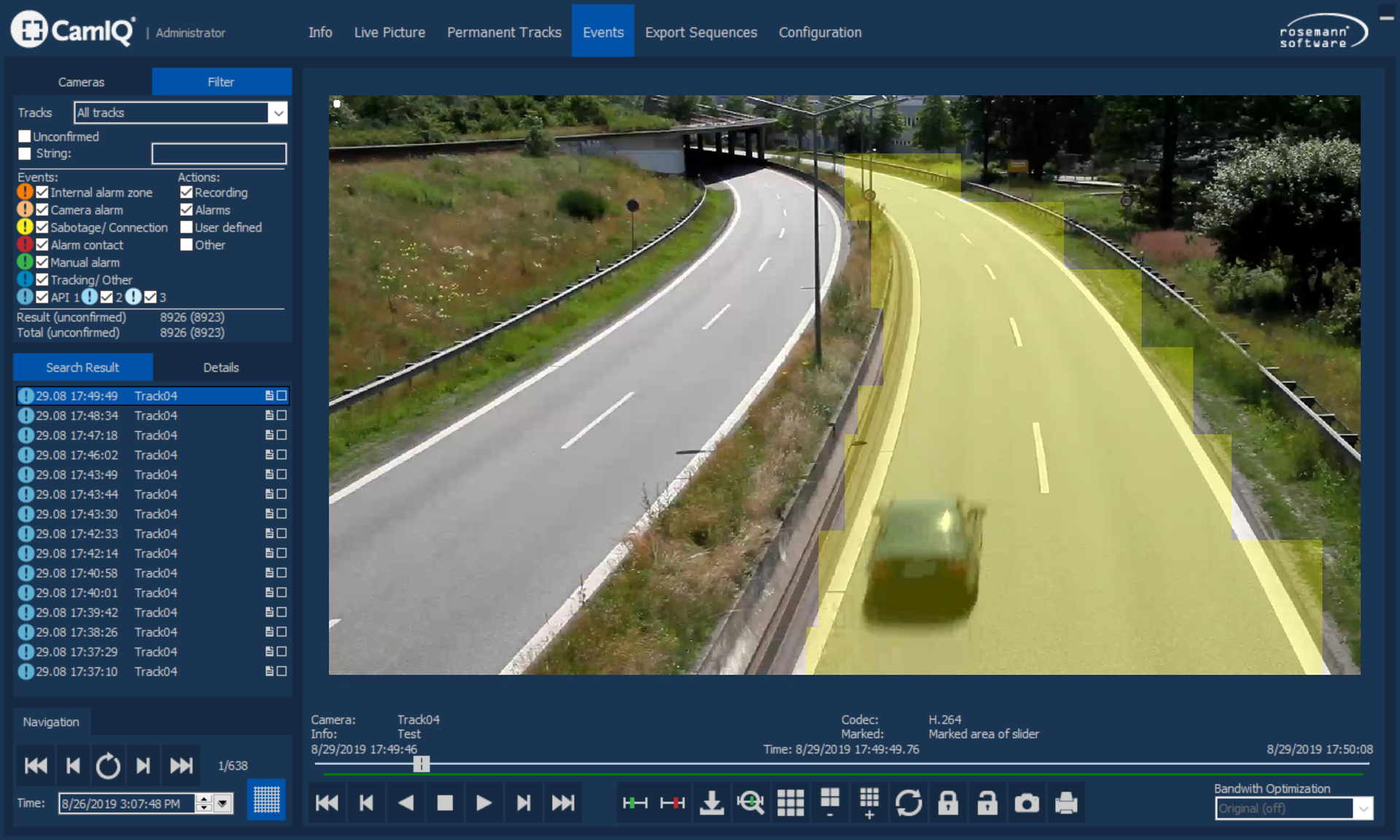Click the print icon
This screenshot has height=840, width=1400.
click(1066, 804)
